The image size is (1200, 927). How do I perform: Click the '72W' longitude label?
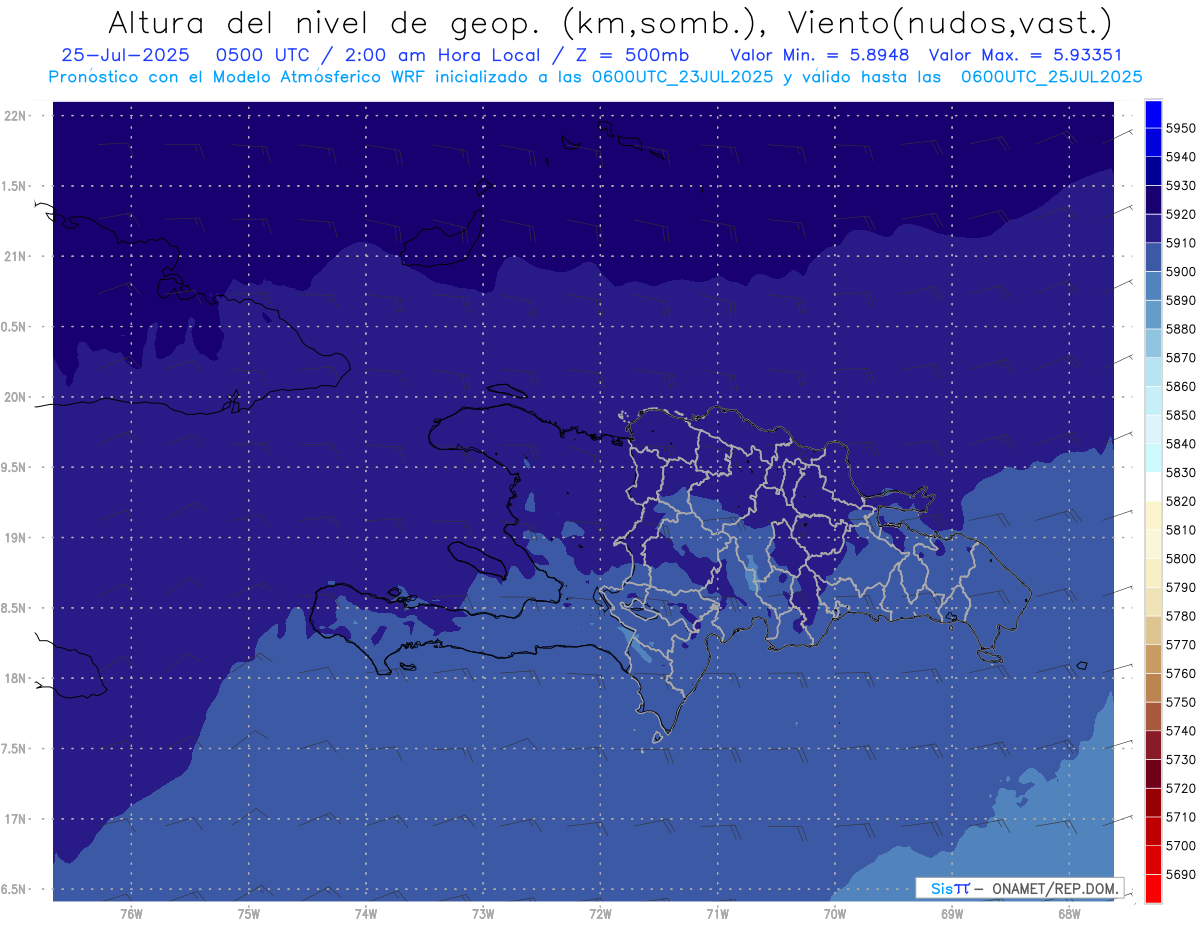pos(601,913)
